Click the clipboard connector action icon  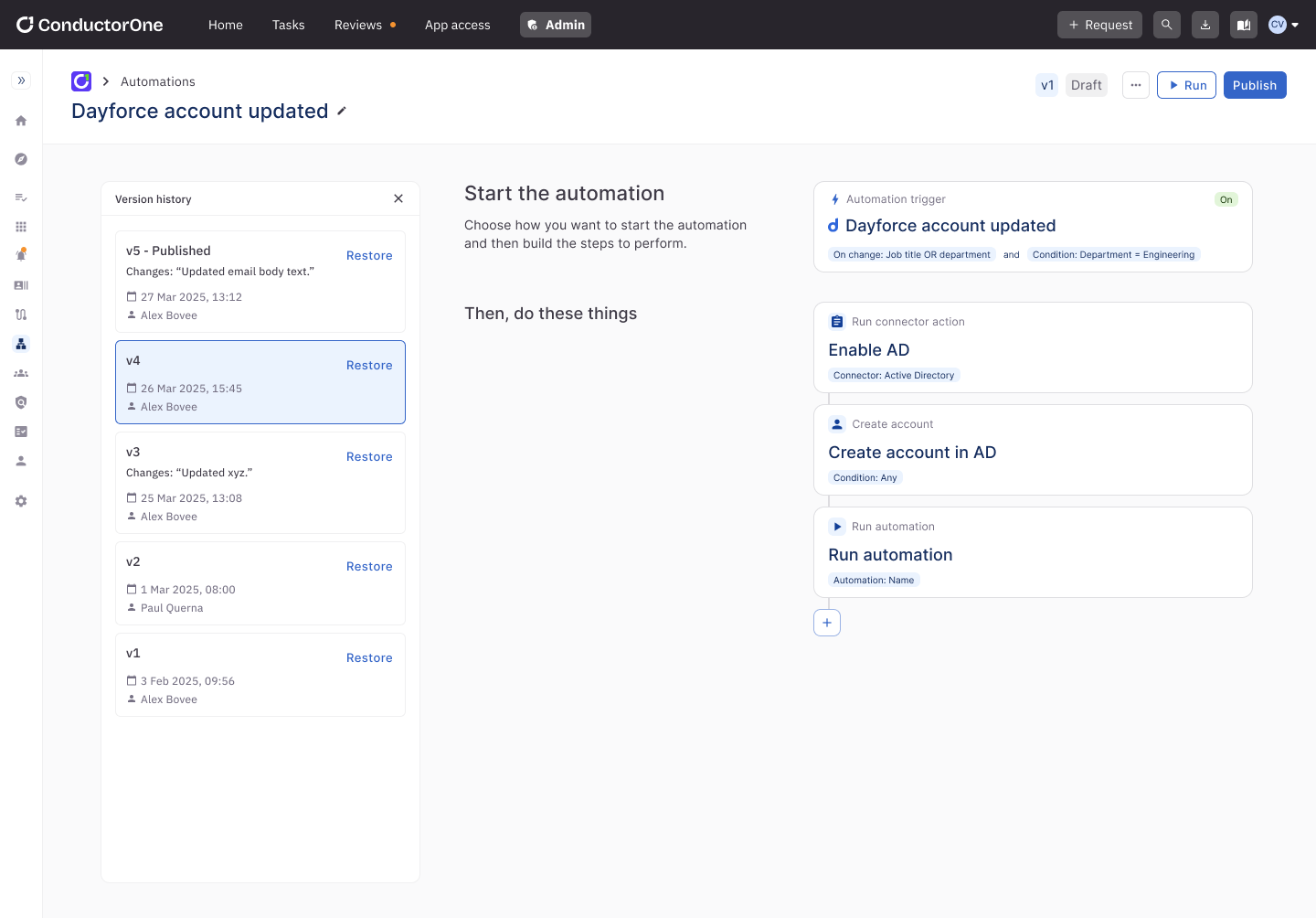pyautogui.click(x=837, y=322)
